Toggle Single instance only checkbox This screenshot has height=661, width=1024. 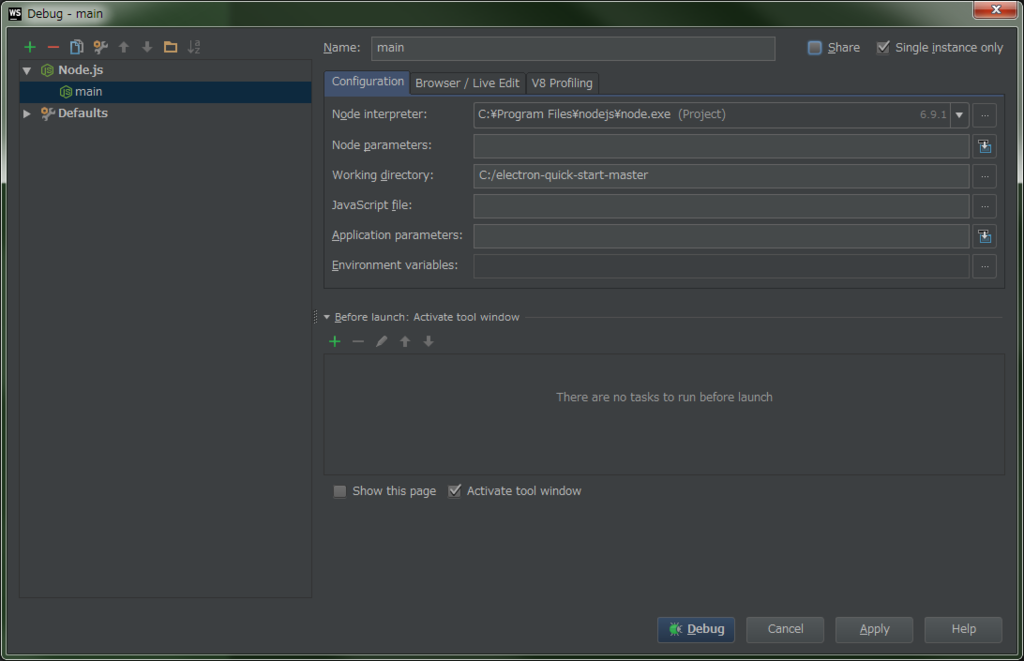point(882,48)
